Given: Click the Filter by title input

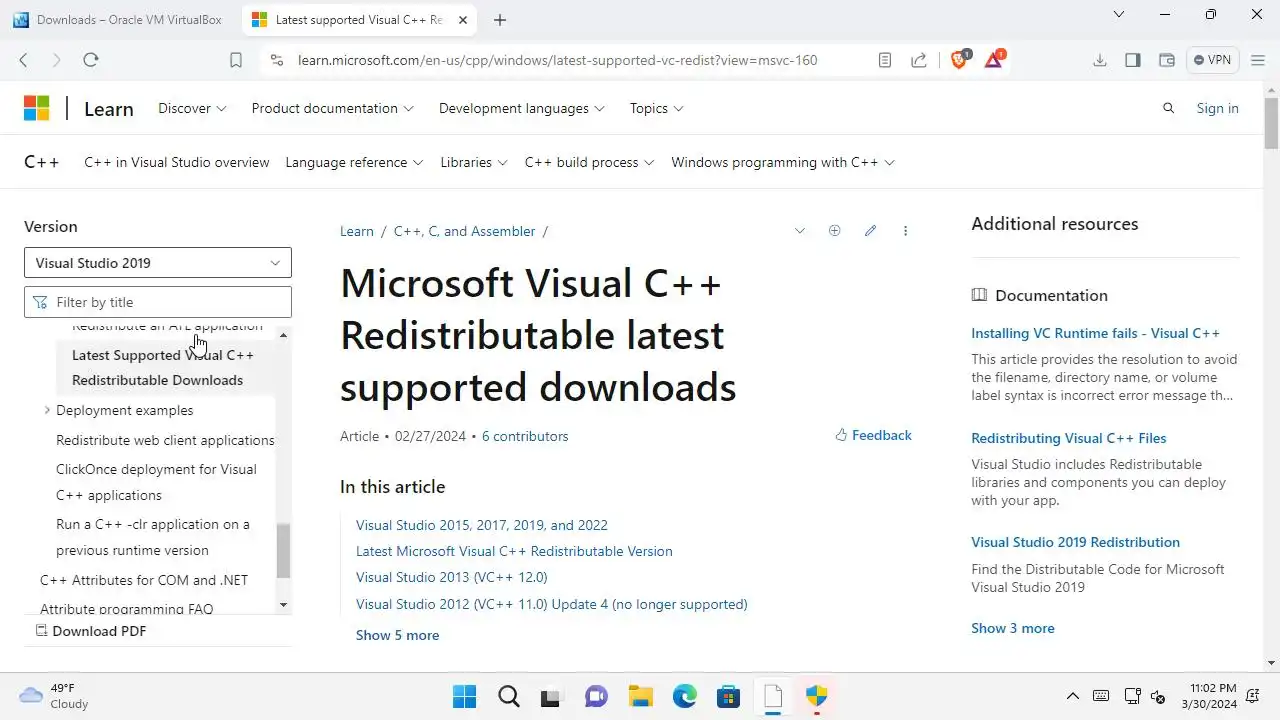Looking at the screenshot, I should click(x=158, y=302).
